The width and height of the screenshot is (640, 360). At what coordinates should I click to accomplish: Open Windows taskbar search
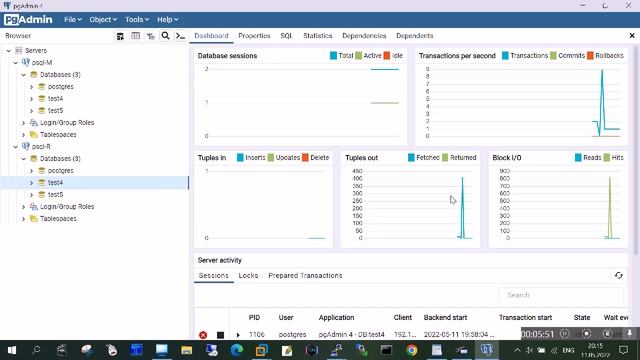[36, 350]
